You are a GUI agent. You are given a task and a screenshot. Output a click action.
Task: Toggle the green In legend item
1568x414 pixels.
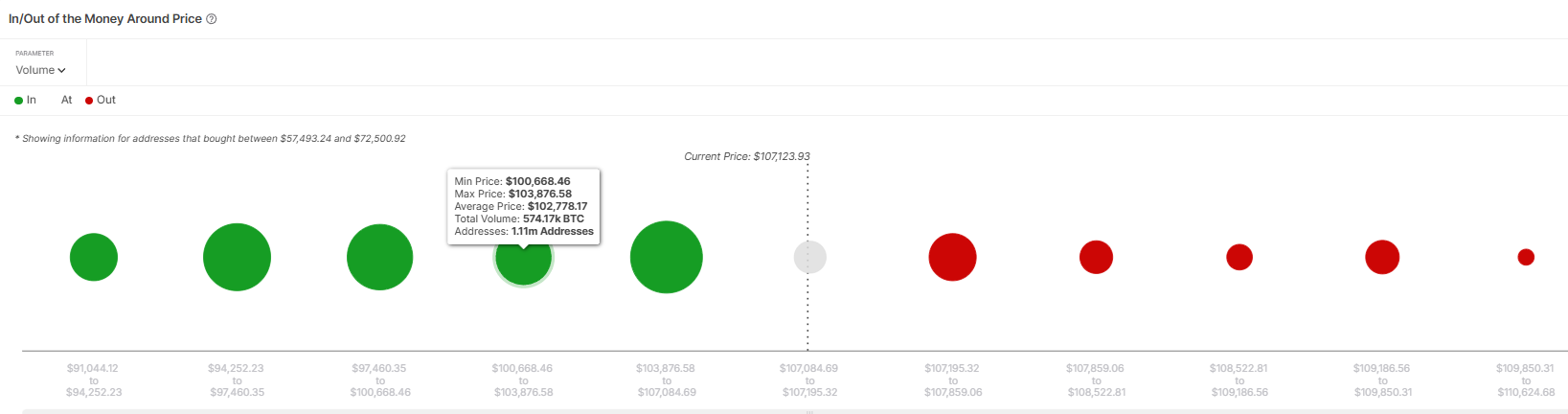click(26, 100)
